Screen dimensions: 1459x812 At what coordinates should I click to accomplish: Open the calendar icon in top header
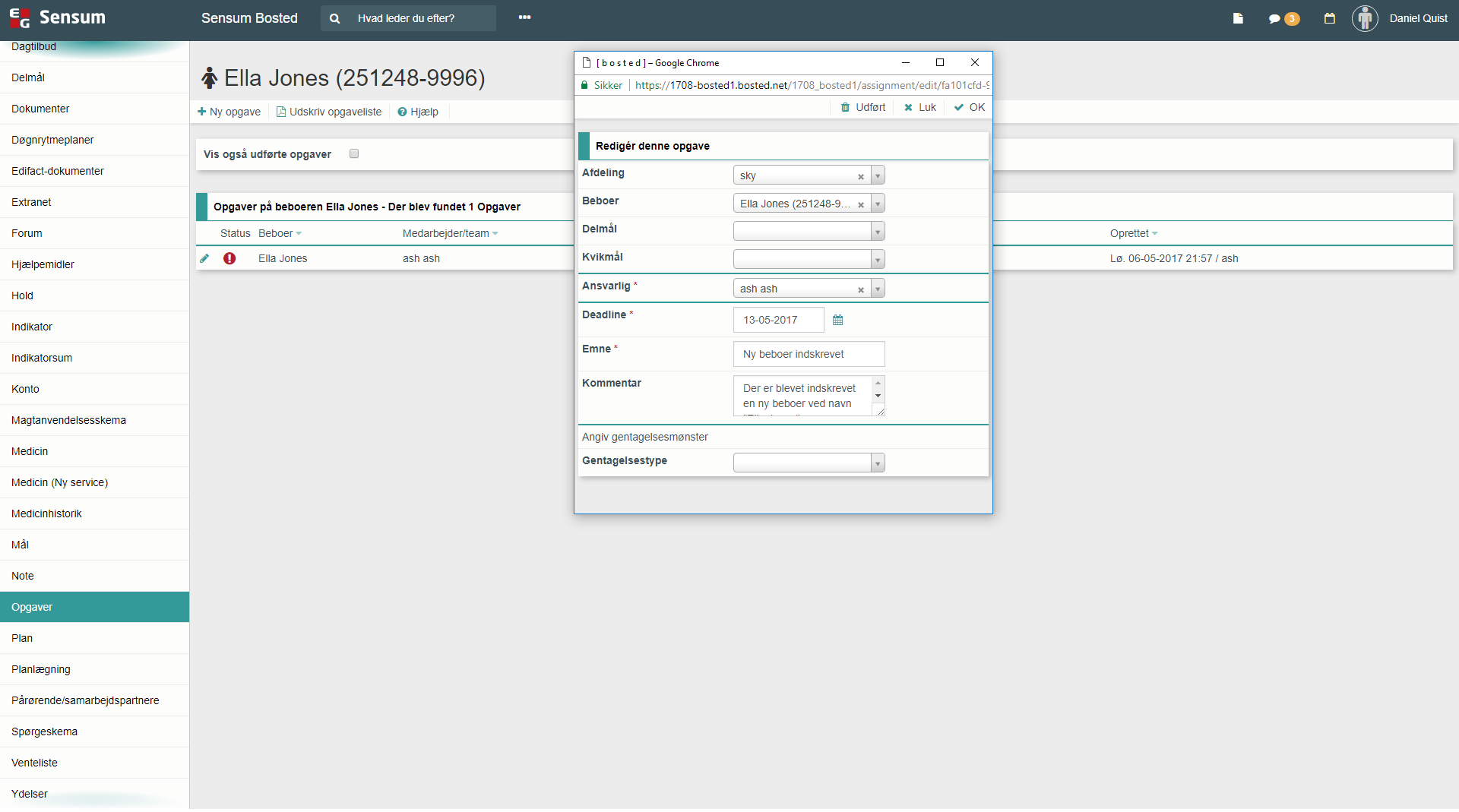point(1329,18)
